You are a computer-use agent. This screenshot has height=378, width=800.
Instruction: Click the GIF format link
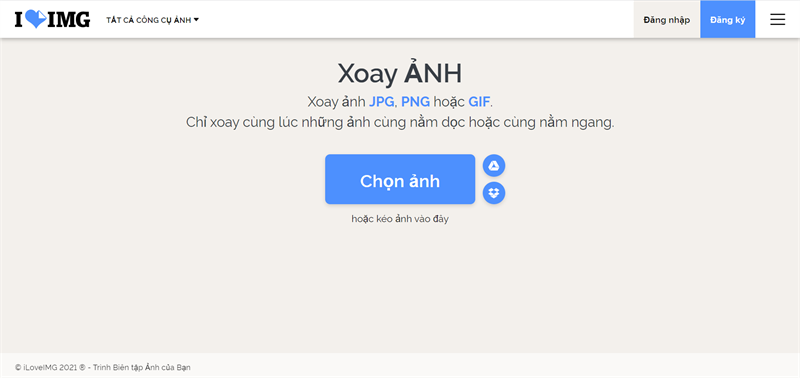point(479,102)
